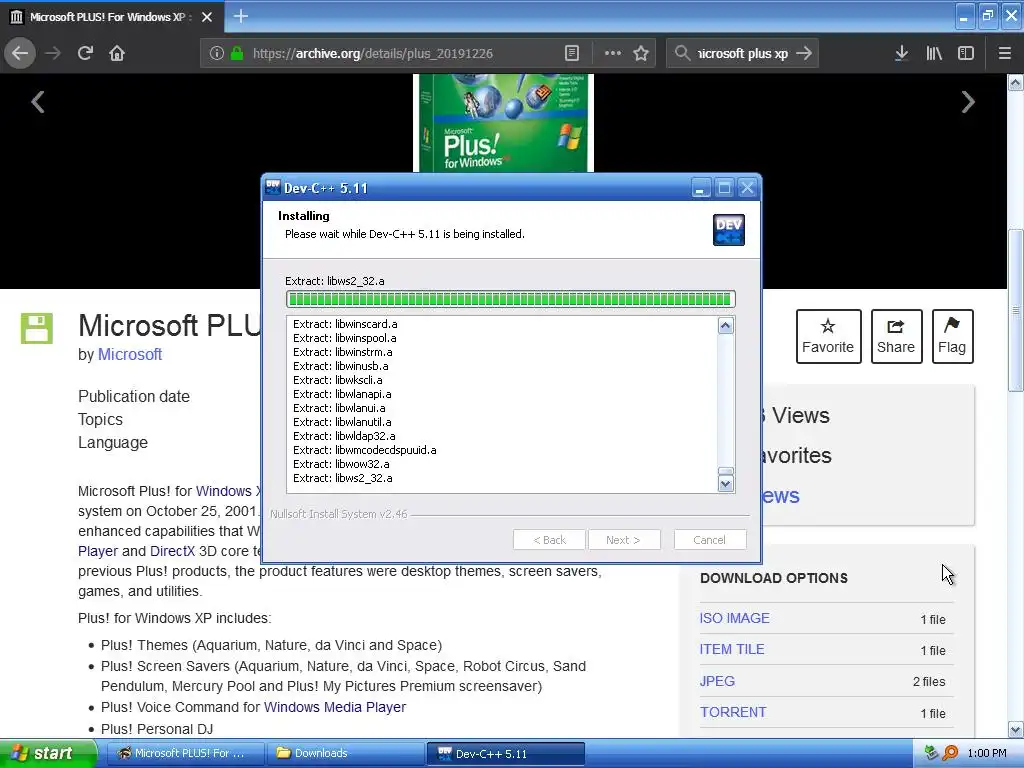This screenshot has width=1024, height=768.
Task: Show next image with the right carousel arrow
Action: tap(968, 101)
